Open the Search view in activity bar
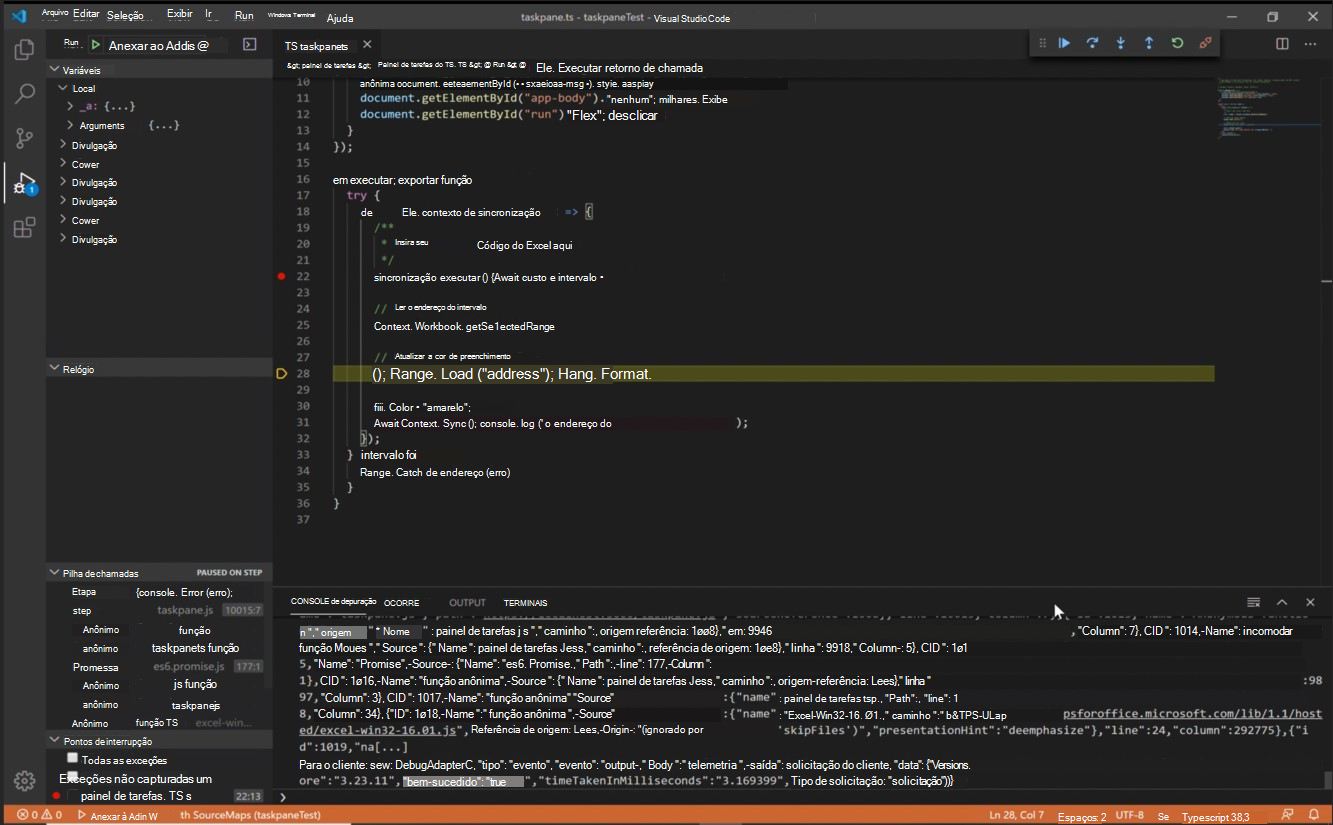 pyautogui.click(x=24, y=94)
